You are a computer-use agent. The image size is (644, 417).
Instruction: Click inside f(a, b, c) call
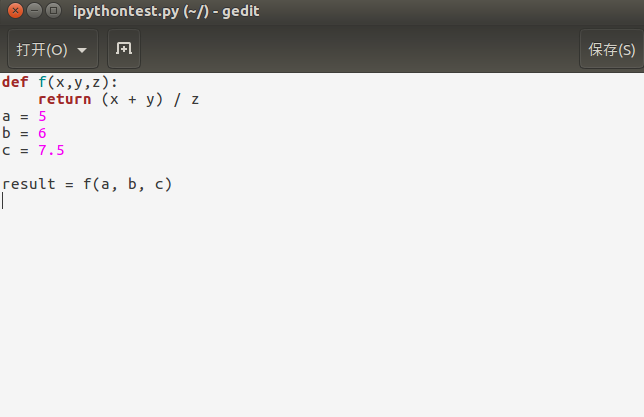click(128, 184)
